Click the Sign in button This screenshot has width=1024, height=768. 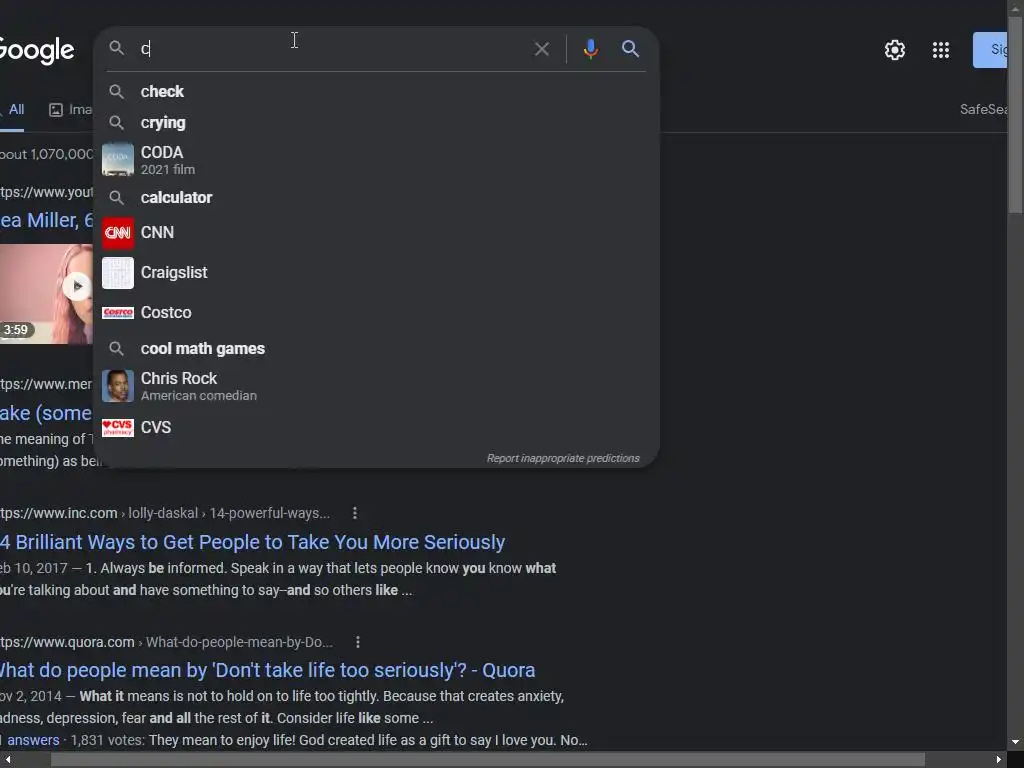click(x=990, y=50)
